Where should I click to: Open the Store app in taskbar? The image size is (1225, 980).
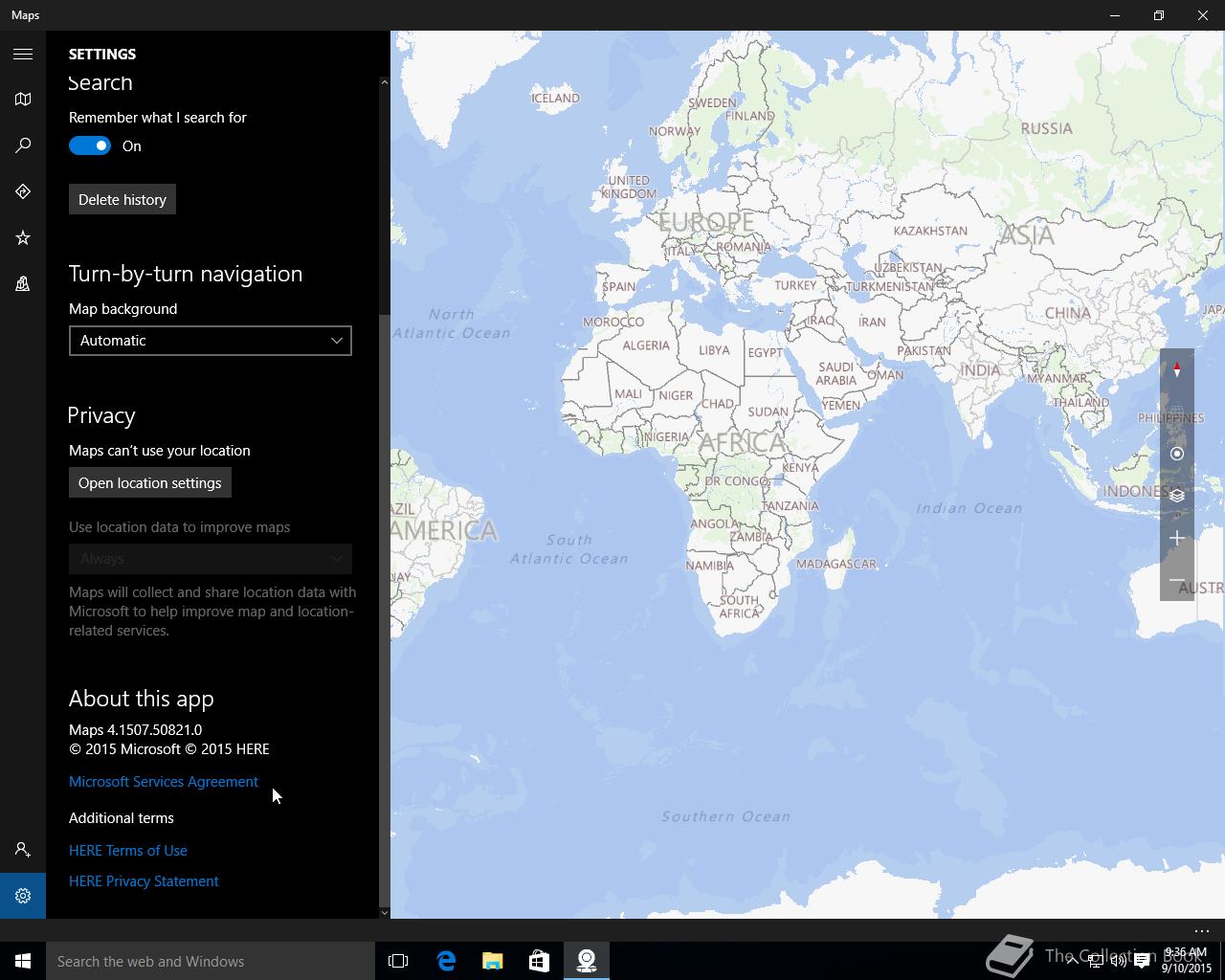point(539,961)
